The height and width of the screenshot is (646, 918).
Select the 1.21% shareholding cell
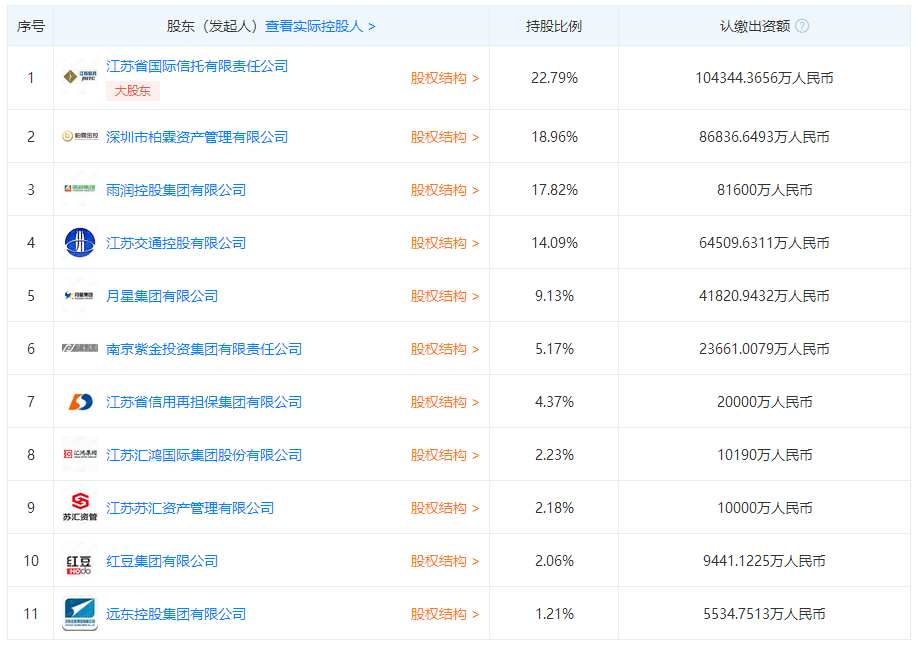pos(554,614)
